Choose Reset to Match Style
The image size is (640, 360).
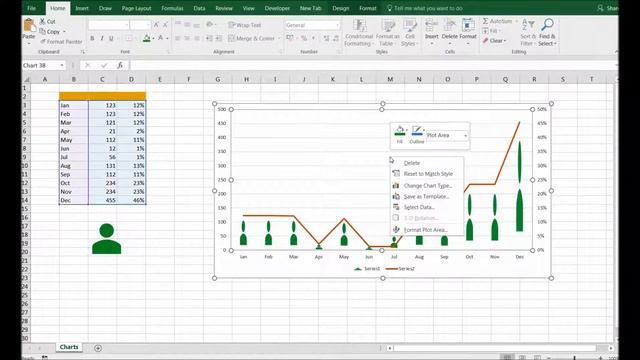[427, 174]
